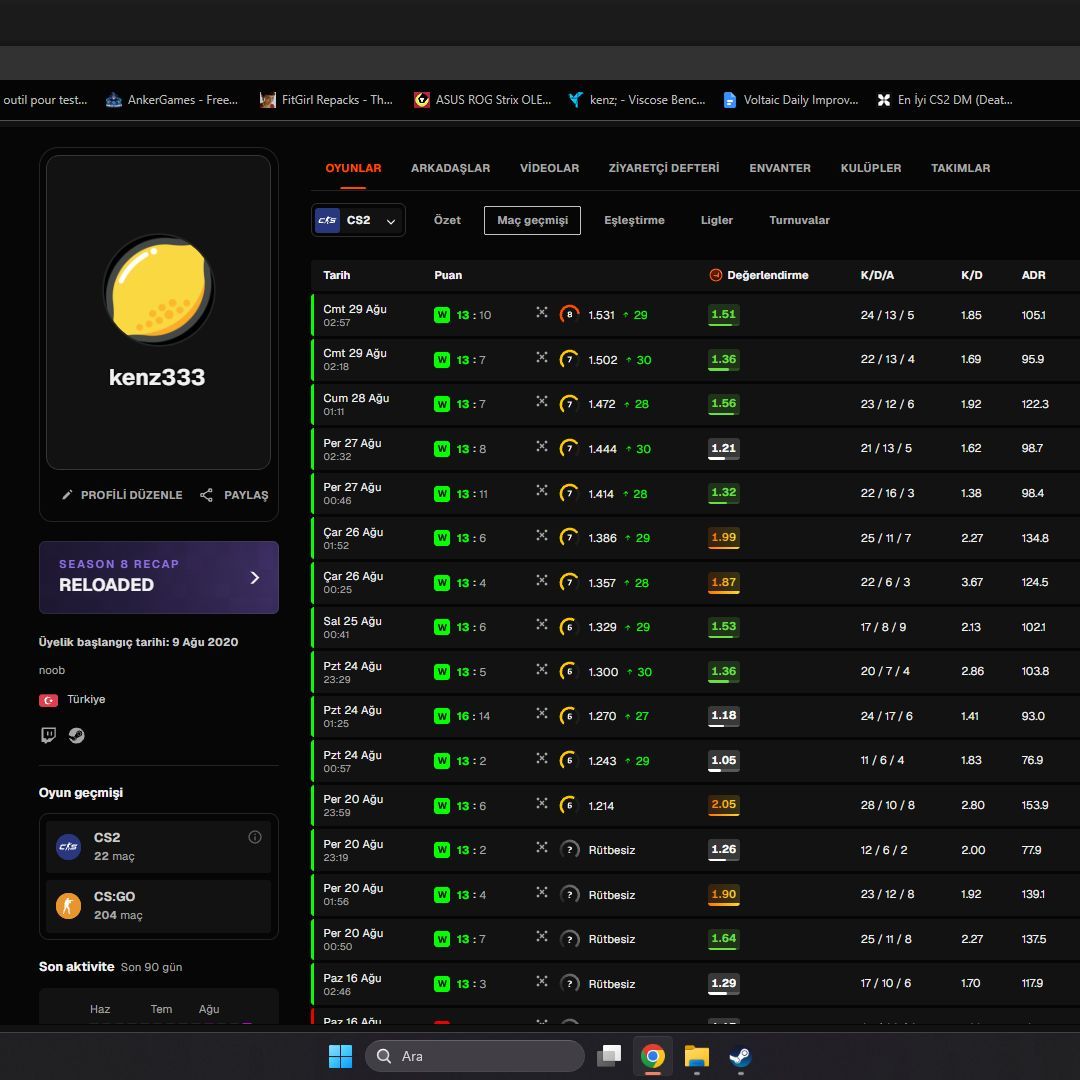Open Steam from the Windows taskbar

click(x=740, y=1055)
